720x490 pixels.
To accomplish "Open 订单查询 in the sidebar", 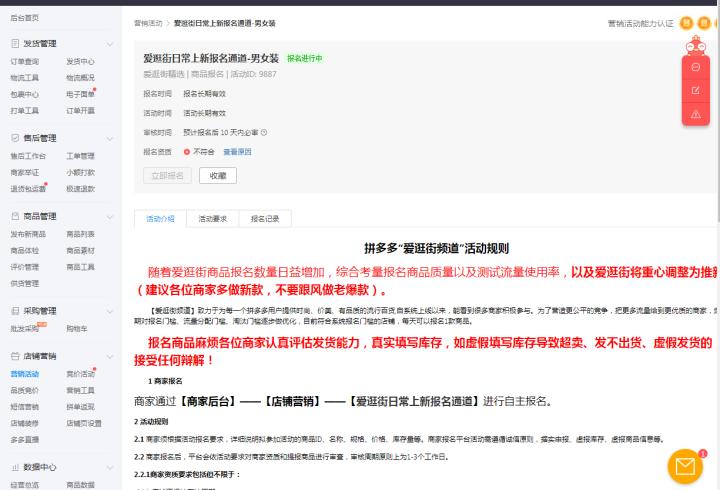I will coord(25,62).
